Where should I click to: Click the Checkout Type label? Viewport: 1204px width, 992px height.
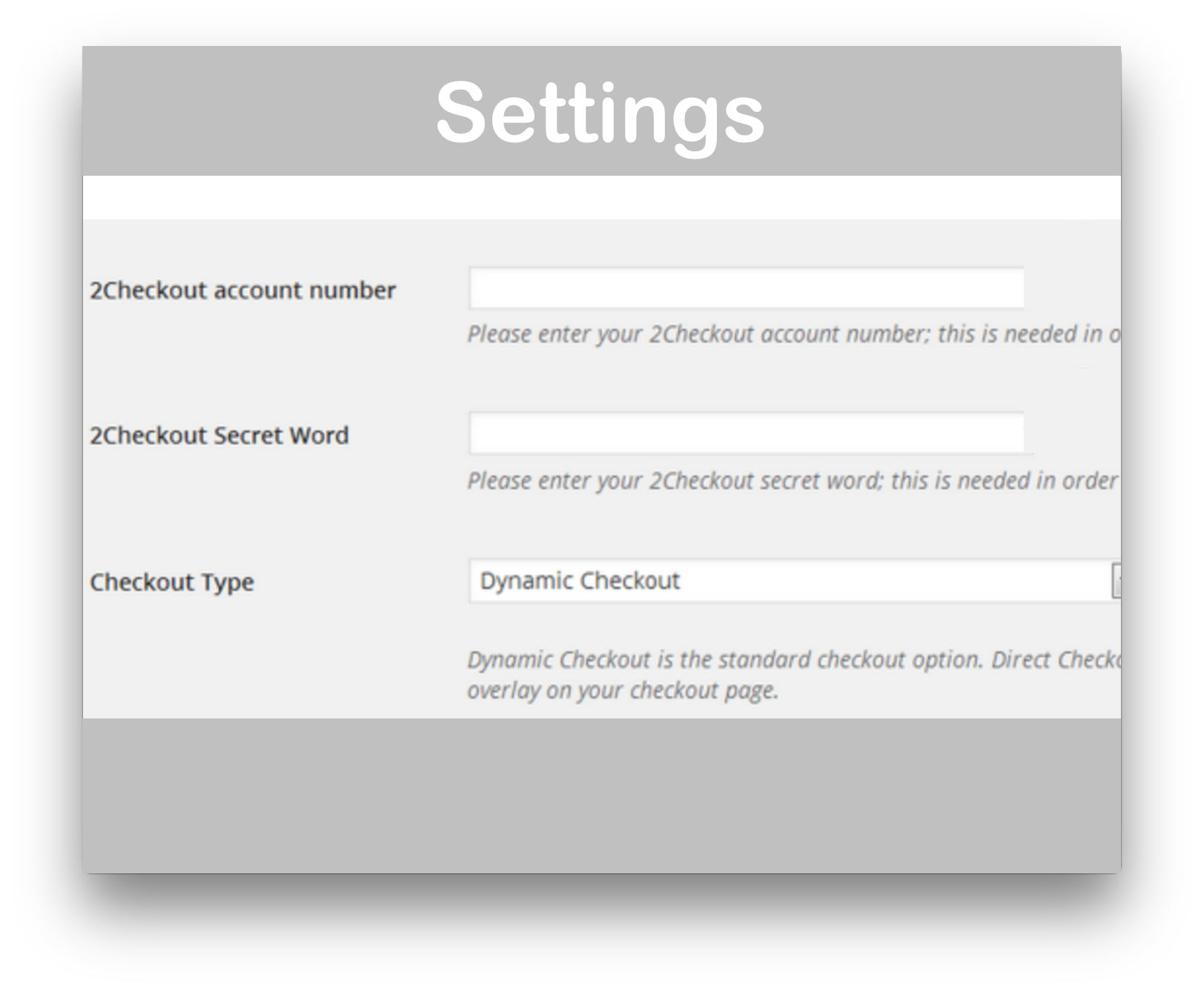170,582
